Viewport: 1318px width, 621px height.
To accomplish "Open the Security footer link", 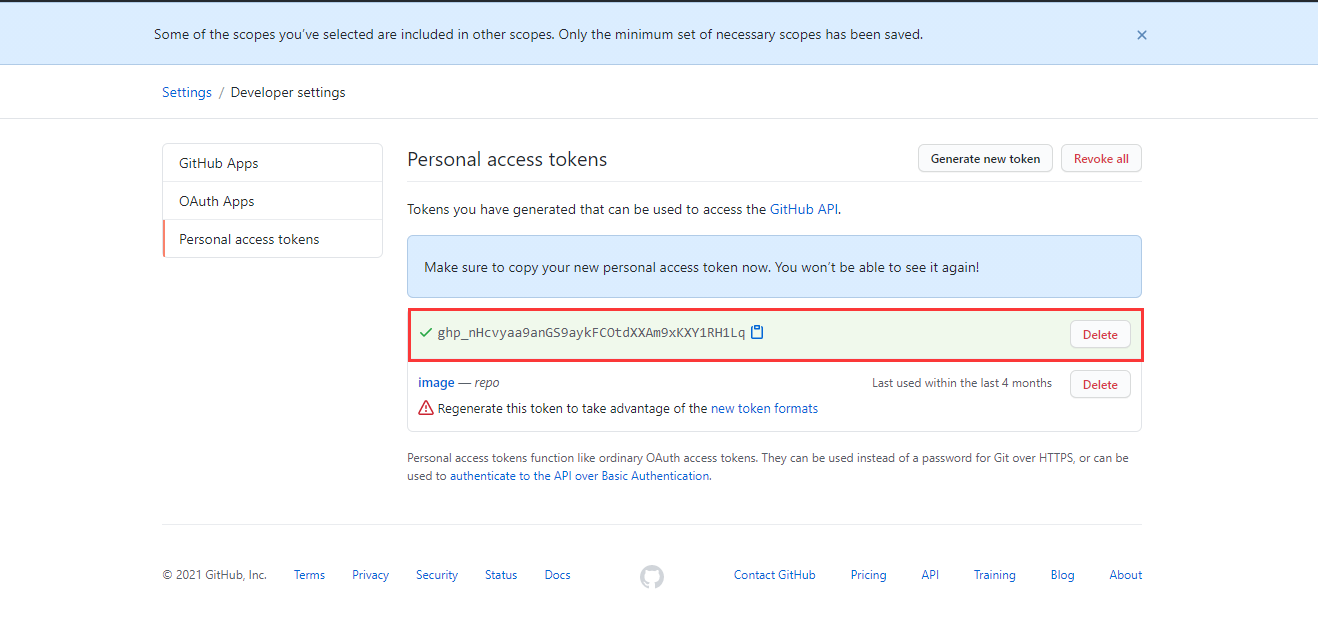I will pos(437,575).
